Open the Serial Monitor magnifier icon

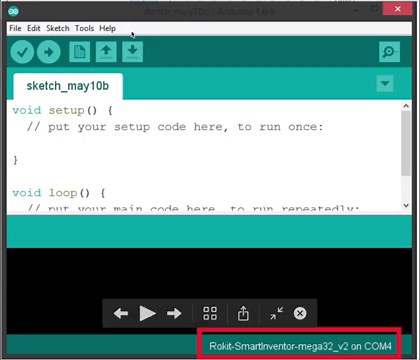389,52
